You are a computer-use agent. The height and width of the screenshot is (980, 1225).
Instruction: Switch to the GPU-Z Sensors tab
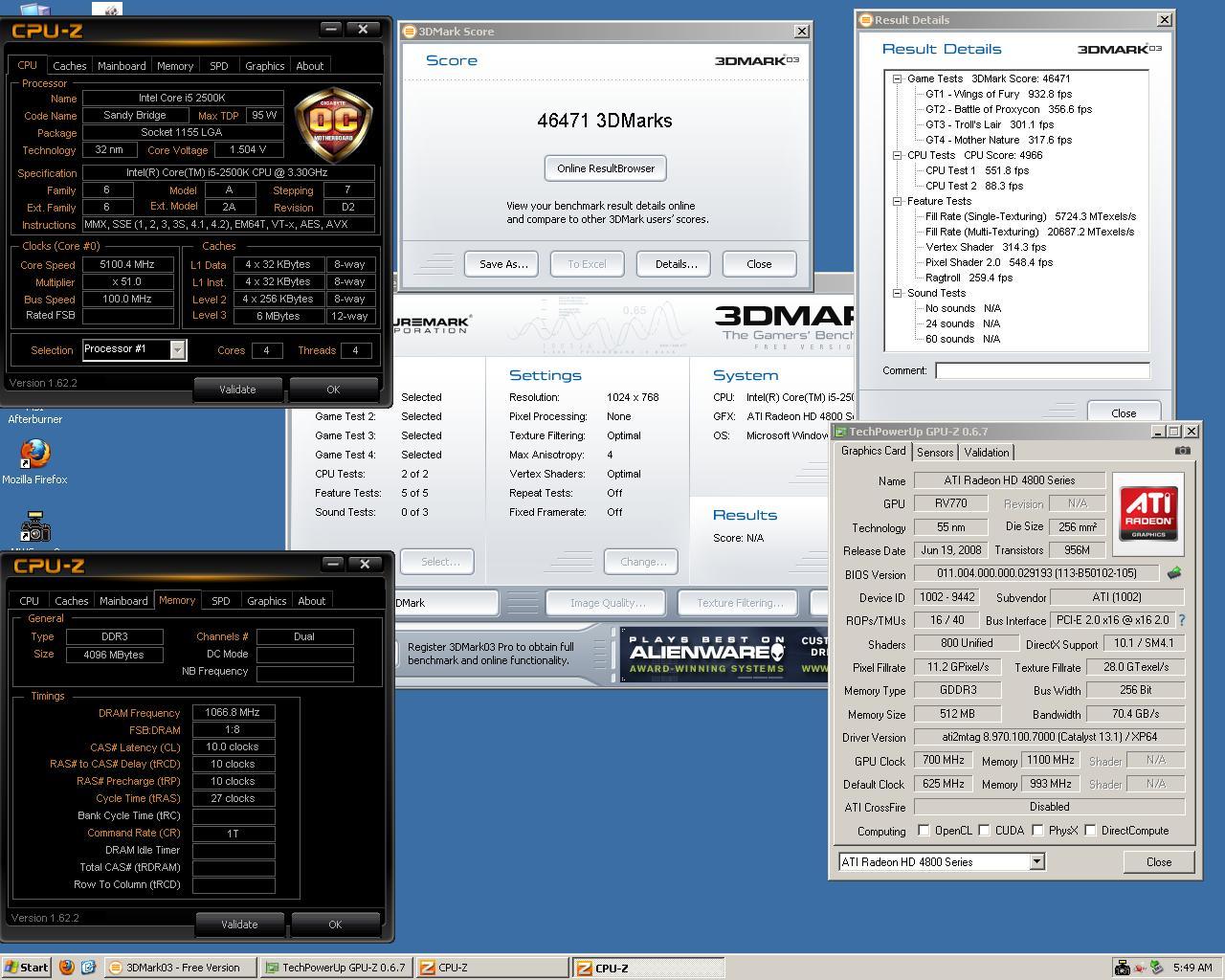[935, 453]
